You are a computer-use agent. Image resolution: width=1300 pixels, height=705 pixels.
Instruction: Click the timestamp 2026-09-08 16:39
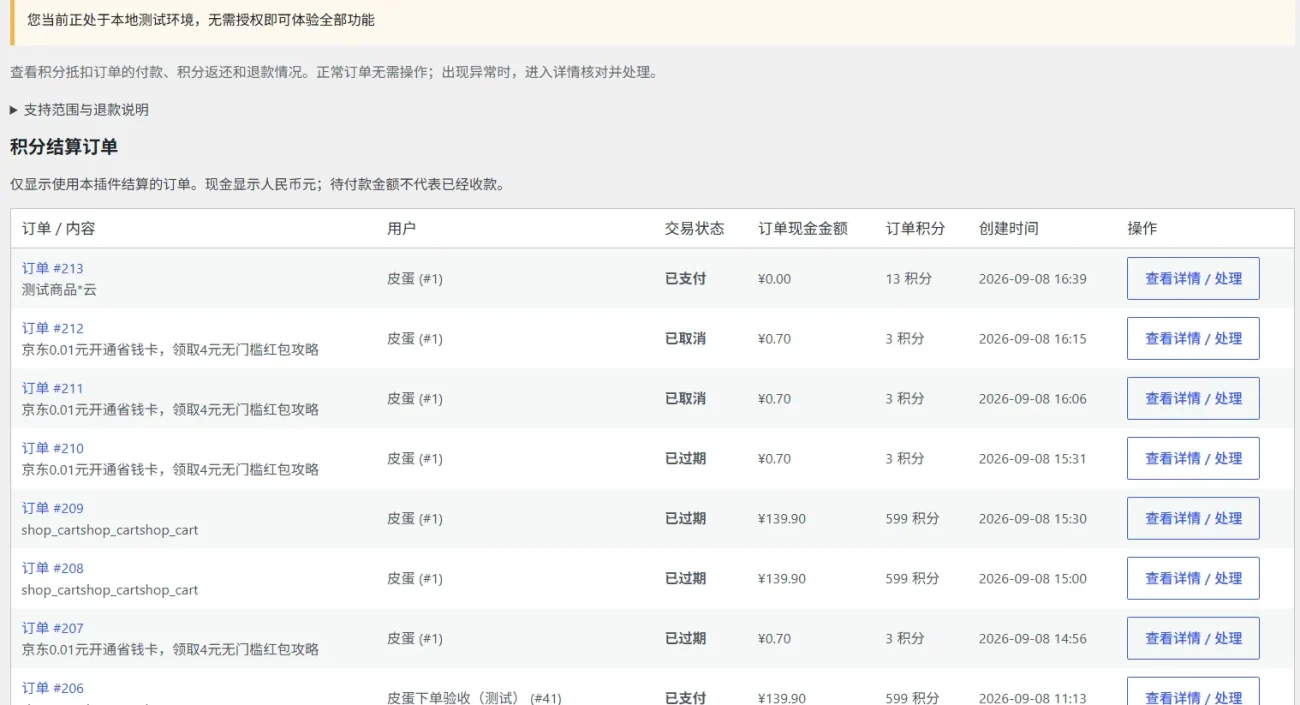point(1032,279)
